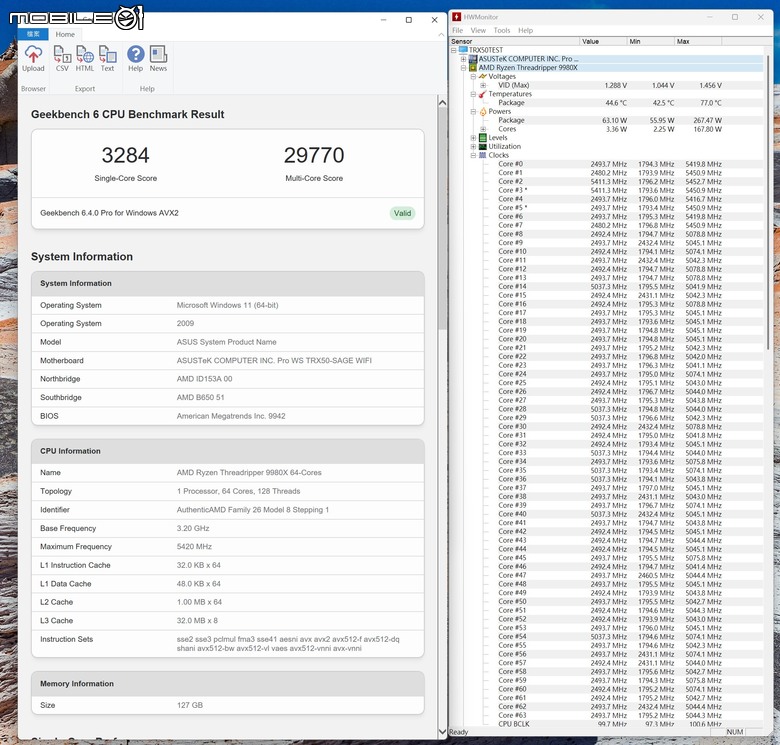Click the Levels icon
This screenshot has width=780, height=745.
coord(483,138)
